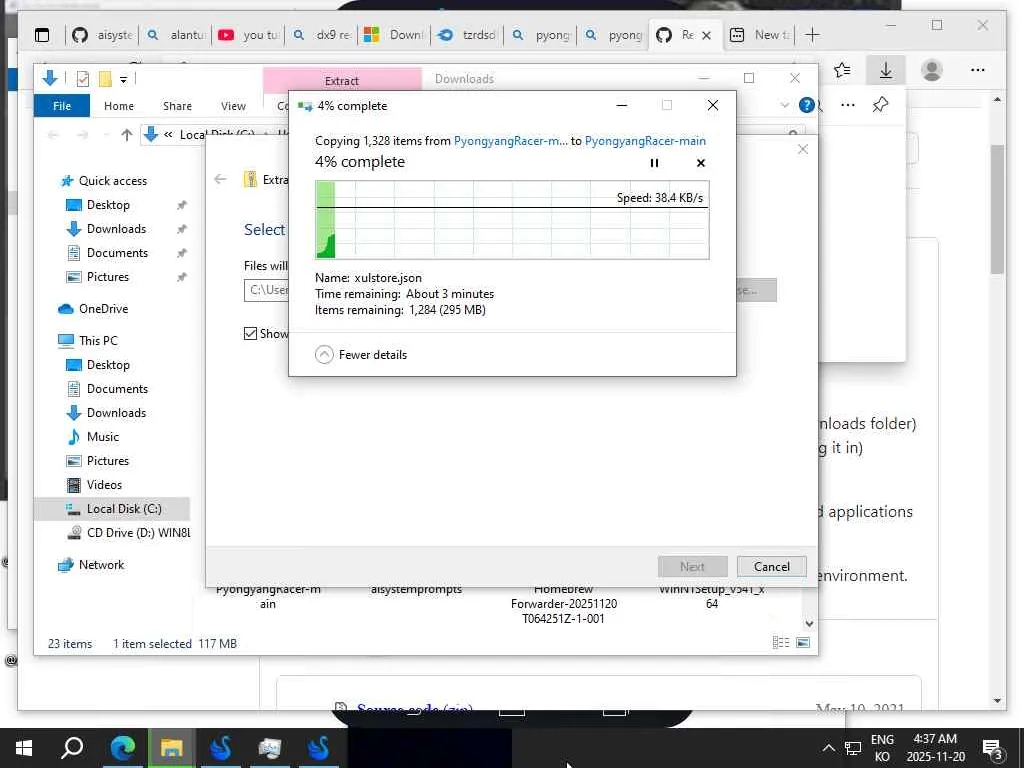
Task: Open File Explorer from taskbar
Action: 171,748
